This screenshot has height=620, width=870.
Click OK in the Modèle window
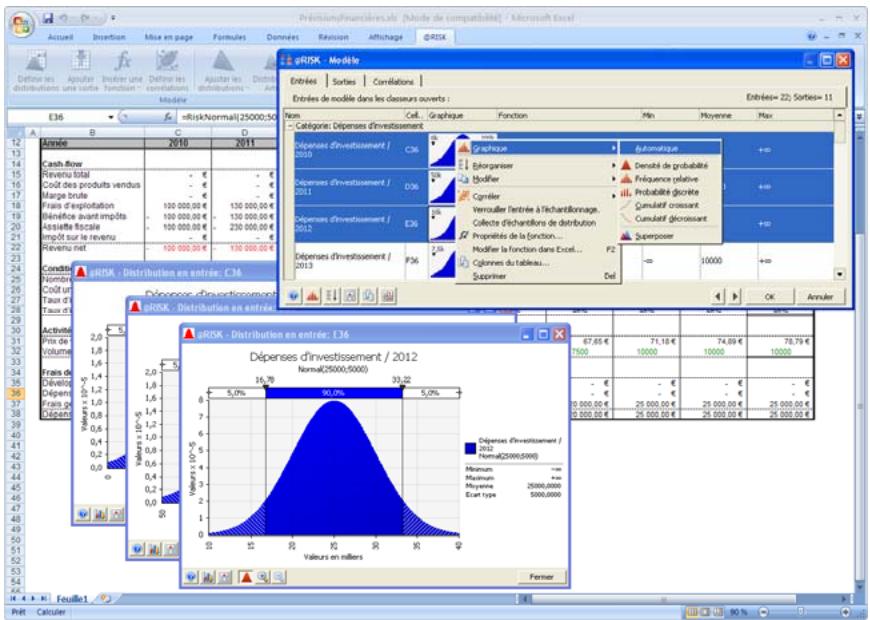[x=769, y=297]
